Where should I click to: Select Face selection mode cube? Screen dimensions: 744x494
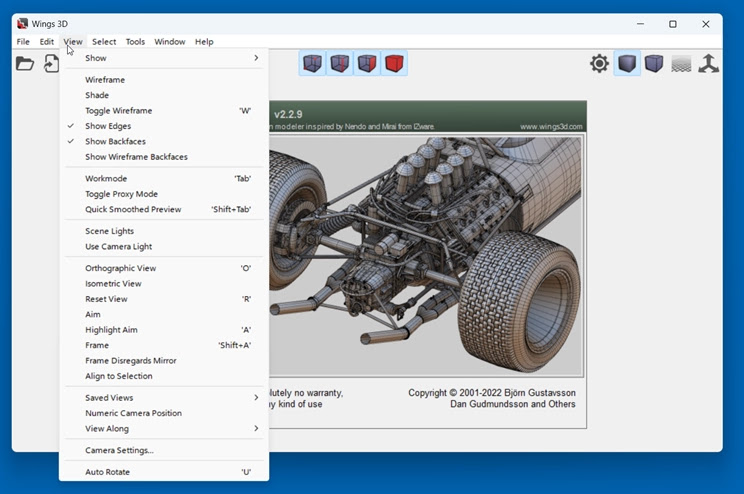367,63
